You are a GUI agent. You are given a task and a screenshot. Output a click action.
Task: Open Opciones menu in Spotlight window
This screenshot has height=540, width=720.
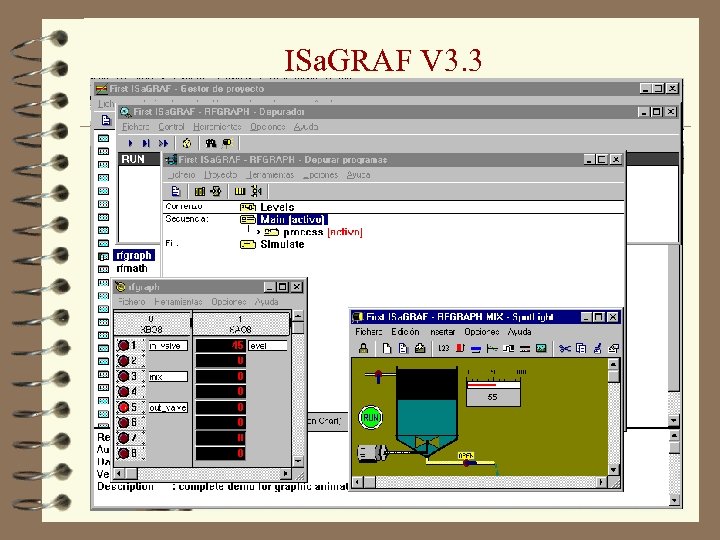pos(481,332)
